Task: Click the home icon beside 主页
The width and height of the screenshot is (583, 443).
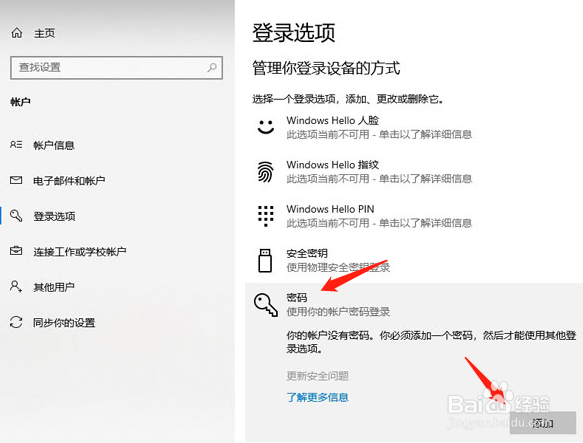Action: [17, 33]
